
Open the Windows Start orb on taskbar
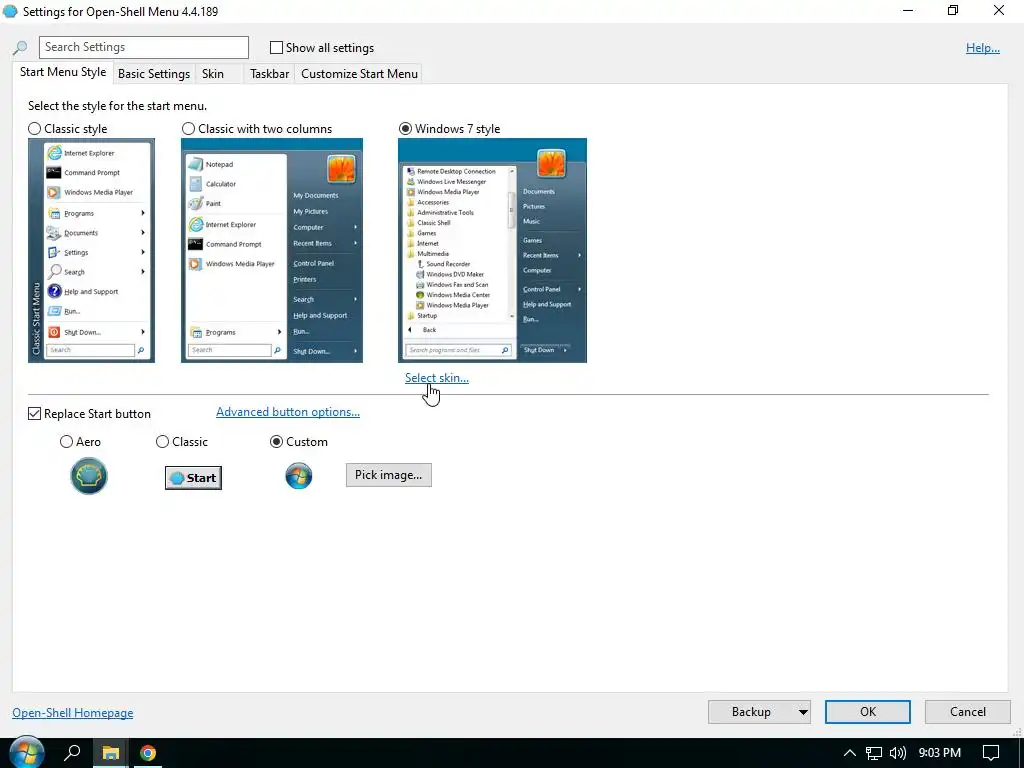(26, 753)
